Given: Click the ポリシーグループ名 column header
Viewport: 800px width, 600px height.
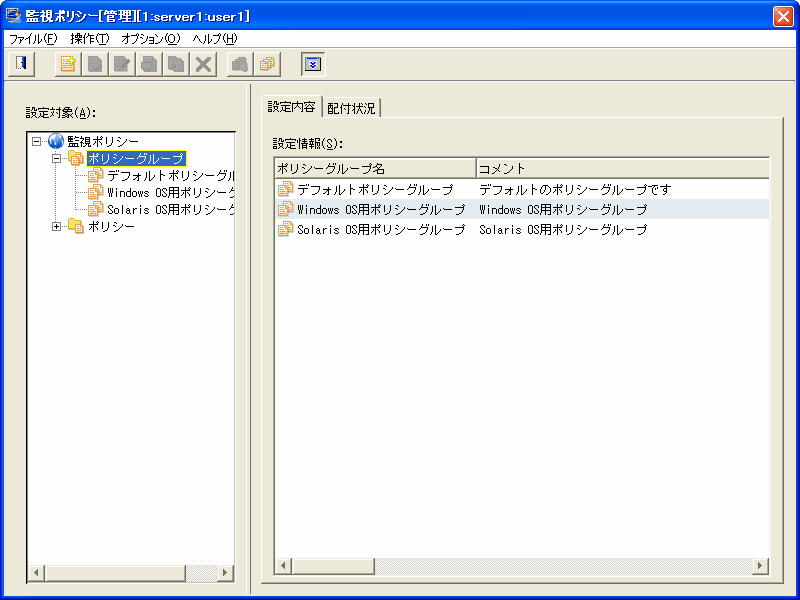Looking at the screenshot, I should pos(375,168).
